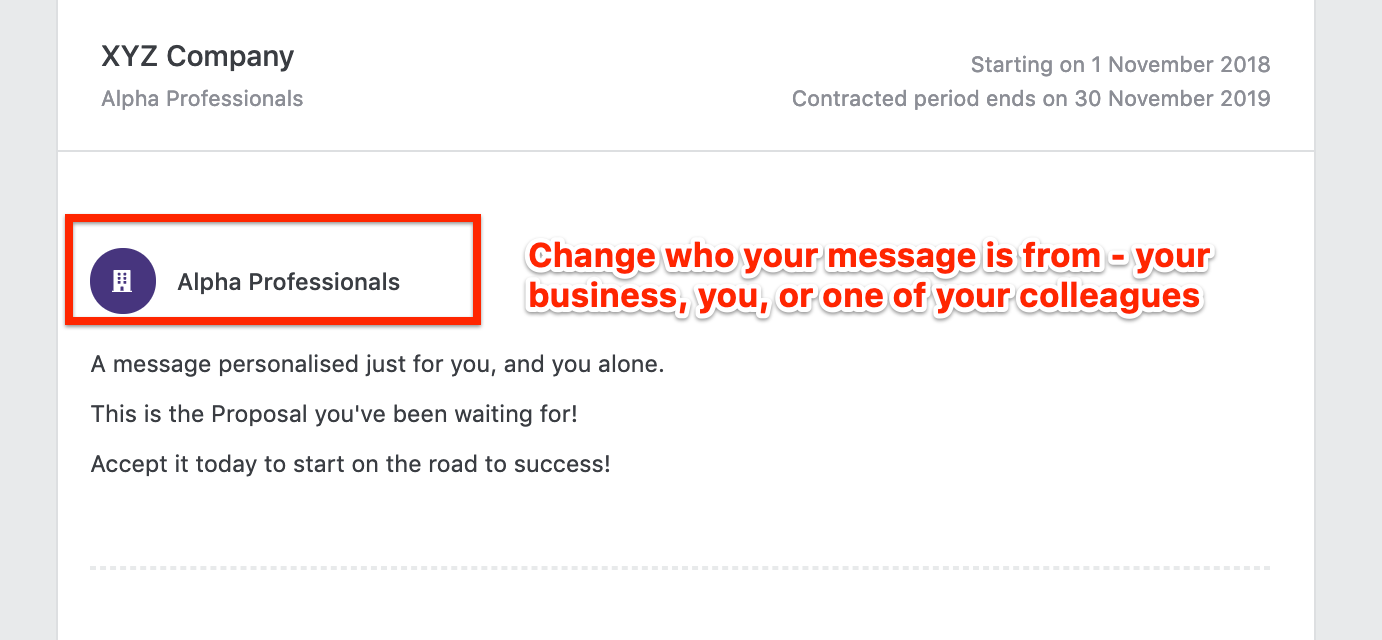Click the empty area below the dashed divider
Viewport: 1382px width, 640px height.
pos(680,606)
